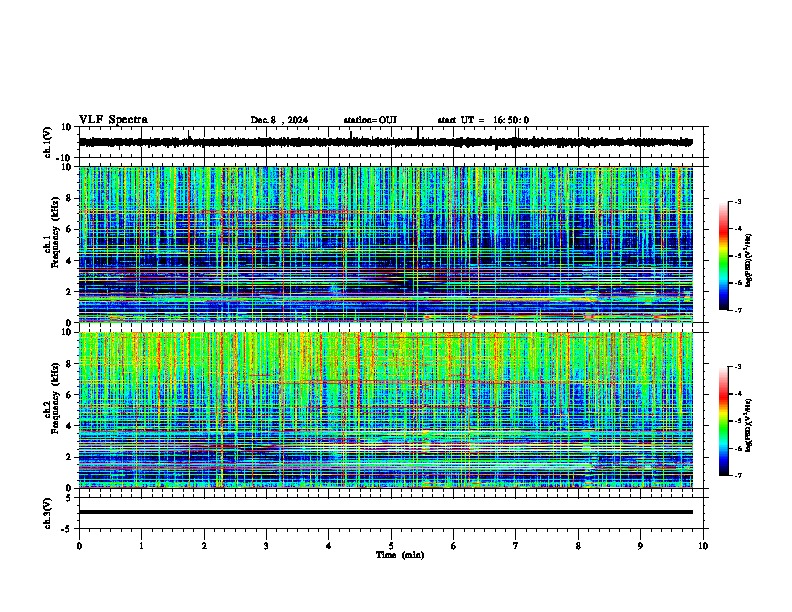The width and height of the screenshot is (792, 612).
Task: Click time axis tick label "0"
Action: point(79,546)
